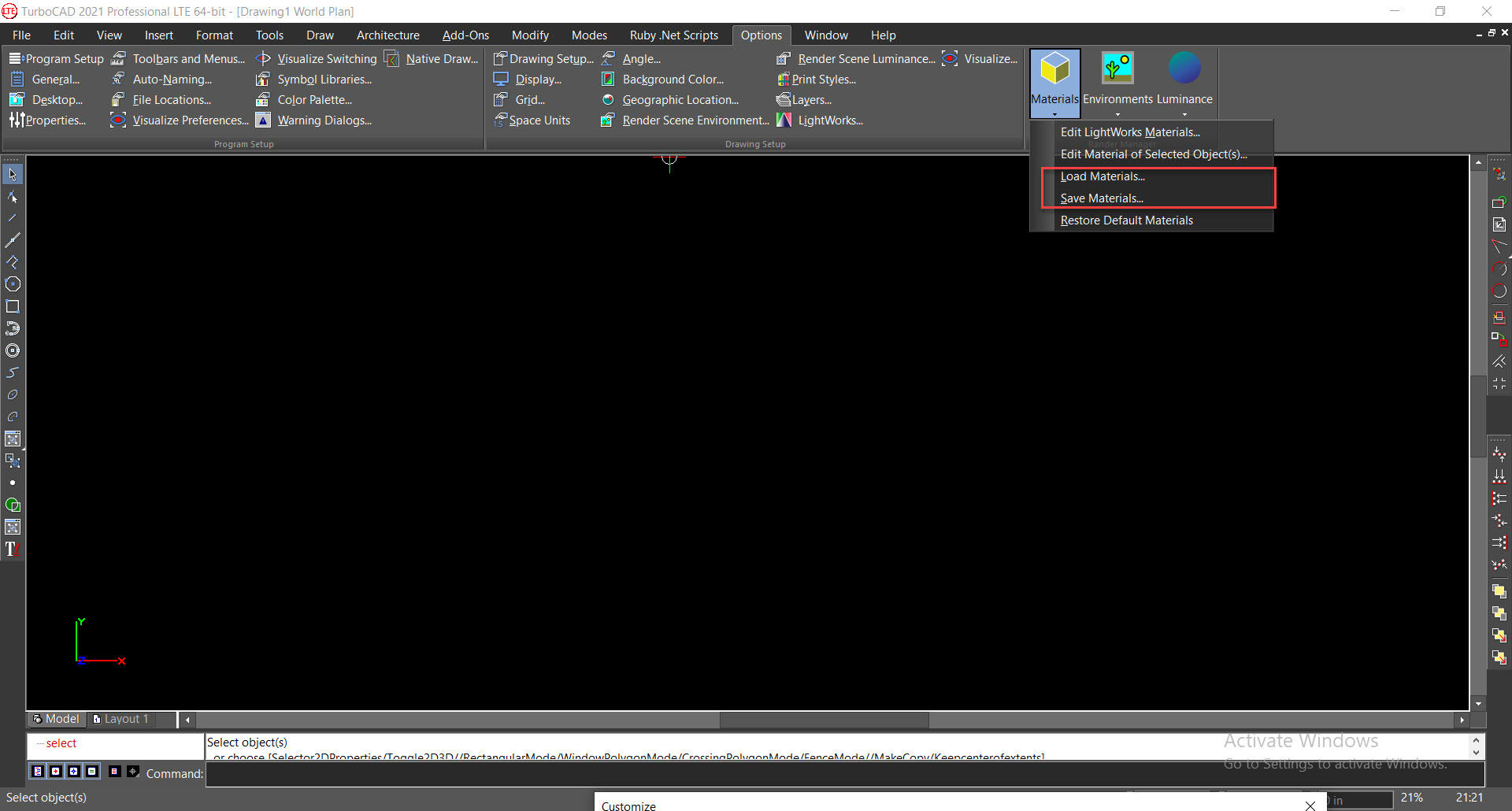The width and height of the screenshot is (1512, 811).
Task: Select the Curve spline tool
Action: tap(13, 372)
